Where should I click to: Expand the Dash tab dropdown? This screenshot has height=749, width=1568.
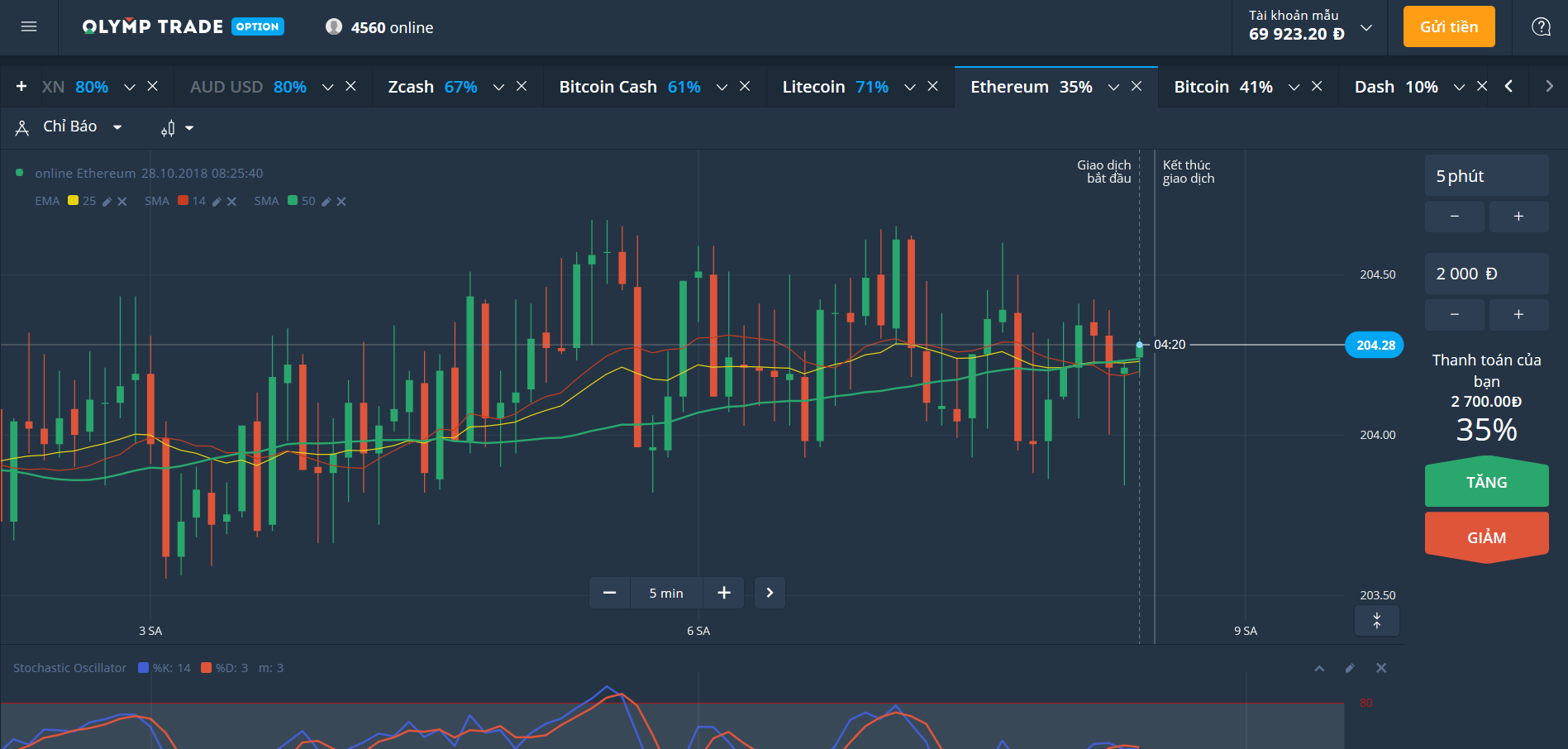tap(1459, 88)
